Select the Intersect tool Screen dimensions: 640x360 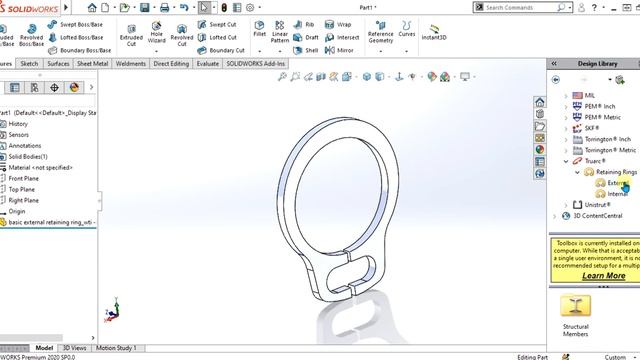click(x=342, y=38)
